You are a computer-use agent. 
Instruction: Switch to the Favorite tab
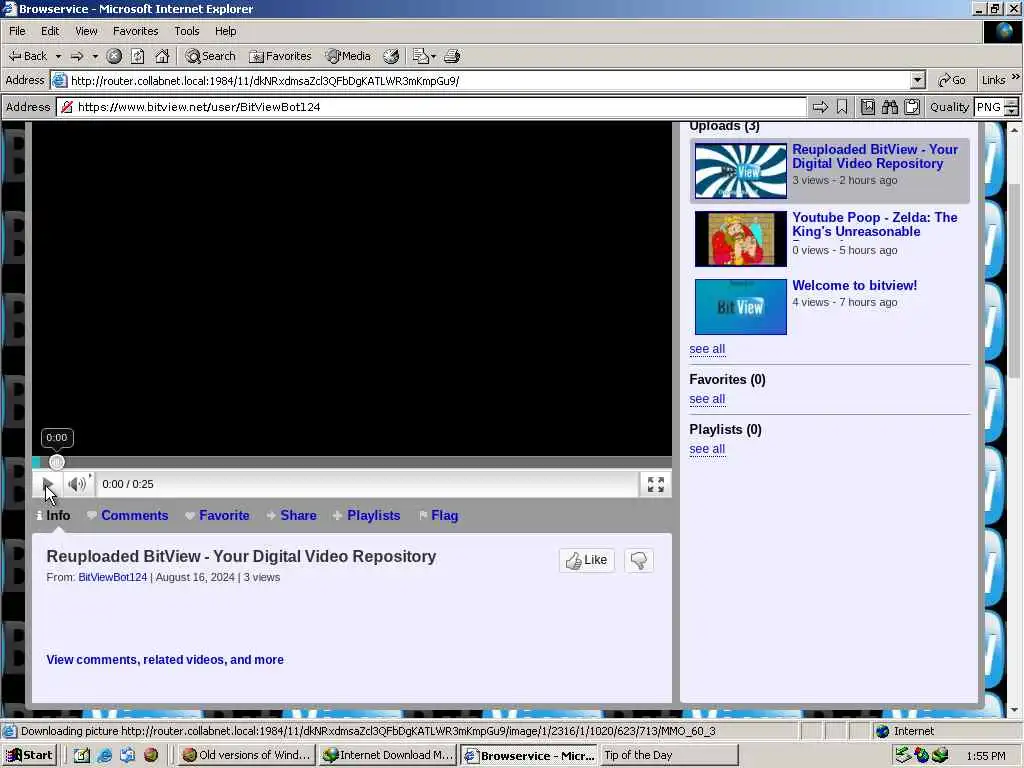[217, 515]
